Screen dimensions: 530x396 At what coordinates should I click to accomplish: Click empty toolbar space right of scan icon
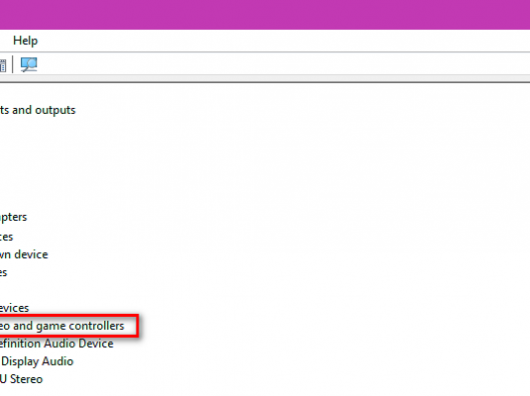click(x=284, y=64)
